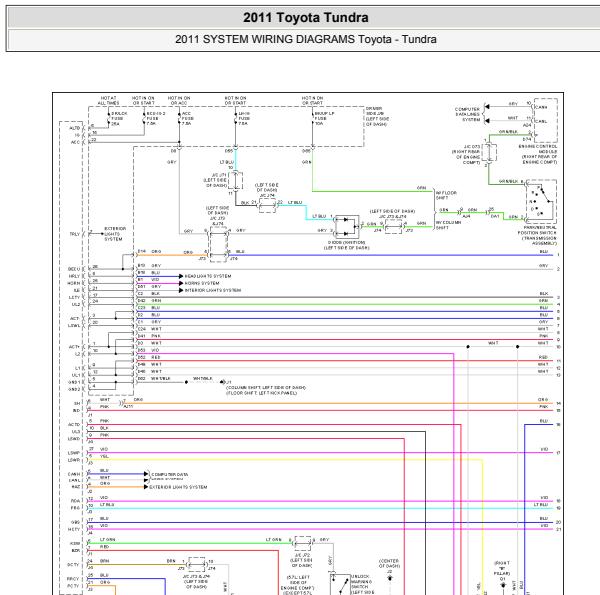Click the '(CENTER OF DASH)' ground label

(x=389, y=563)
